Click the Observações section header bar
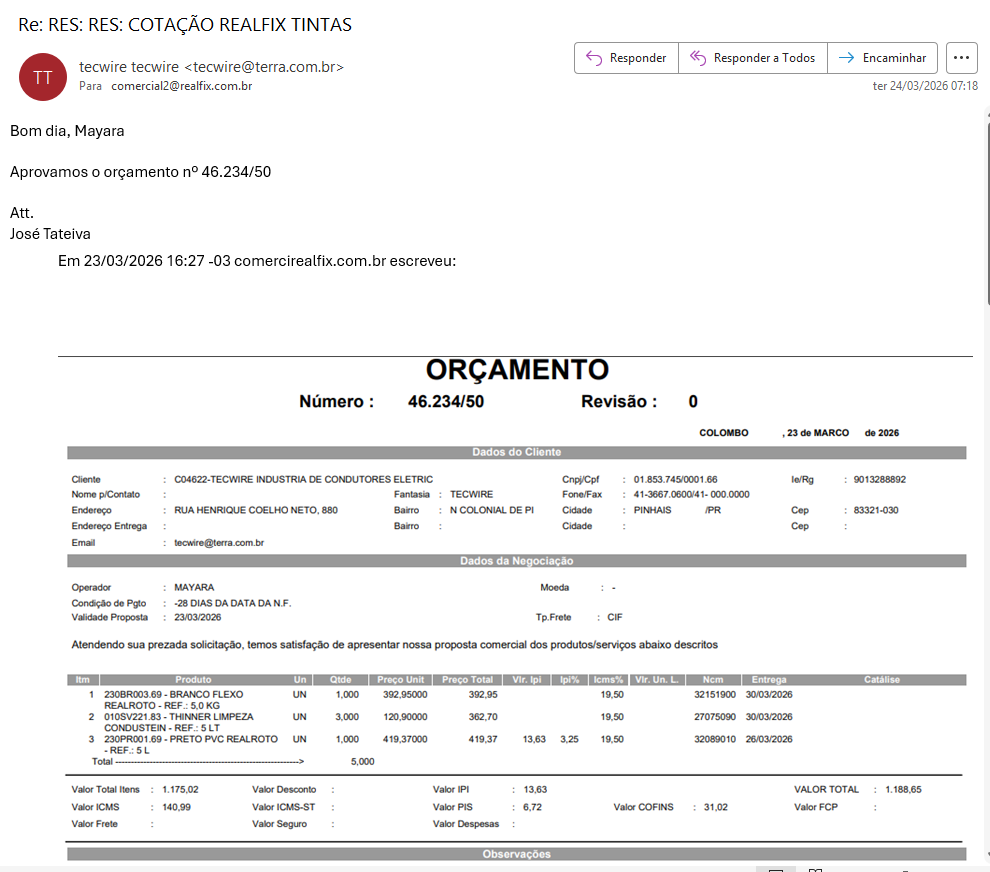Image resolution: width=990 pixels, height=872 pixels. tap(516, 854)
